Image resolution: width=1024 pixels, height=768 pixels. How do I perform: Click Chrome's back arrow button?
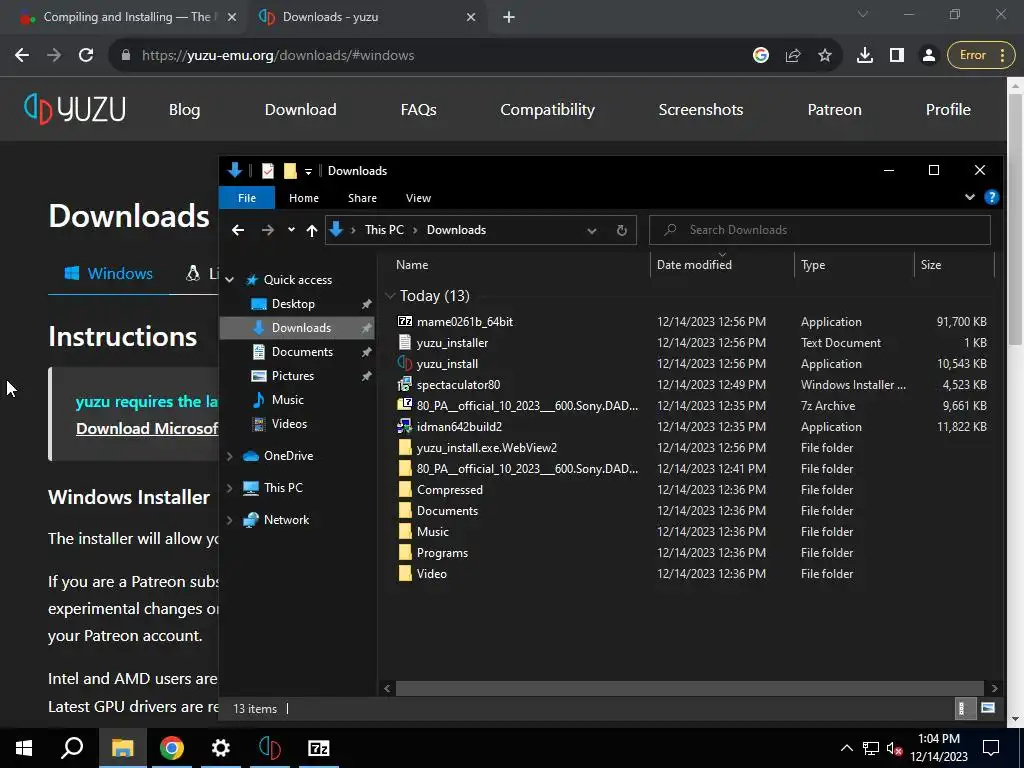tap(22, 56)
